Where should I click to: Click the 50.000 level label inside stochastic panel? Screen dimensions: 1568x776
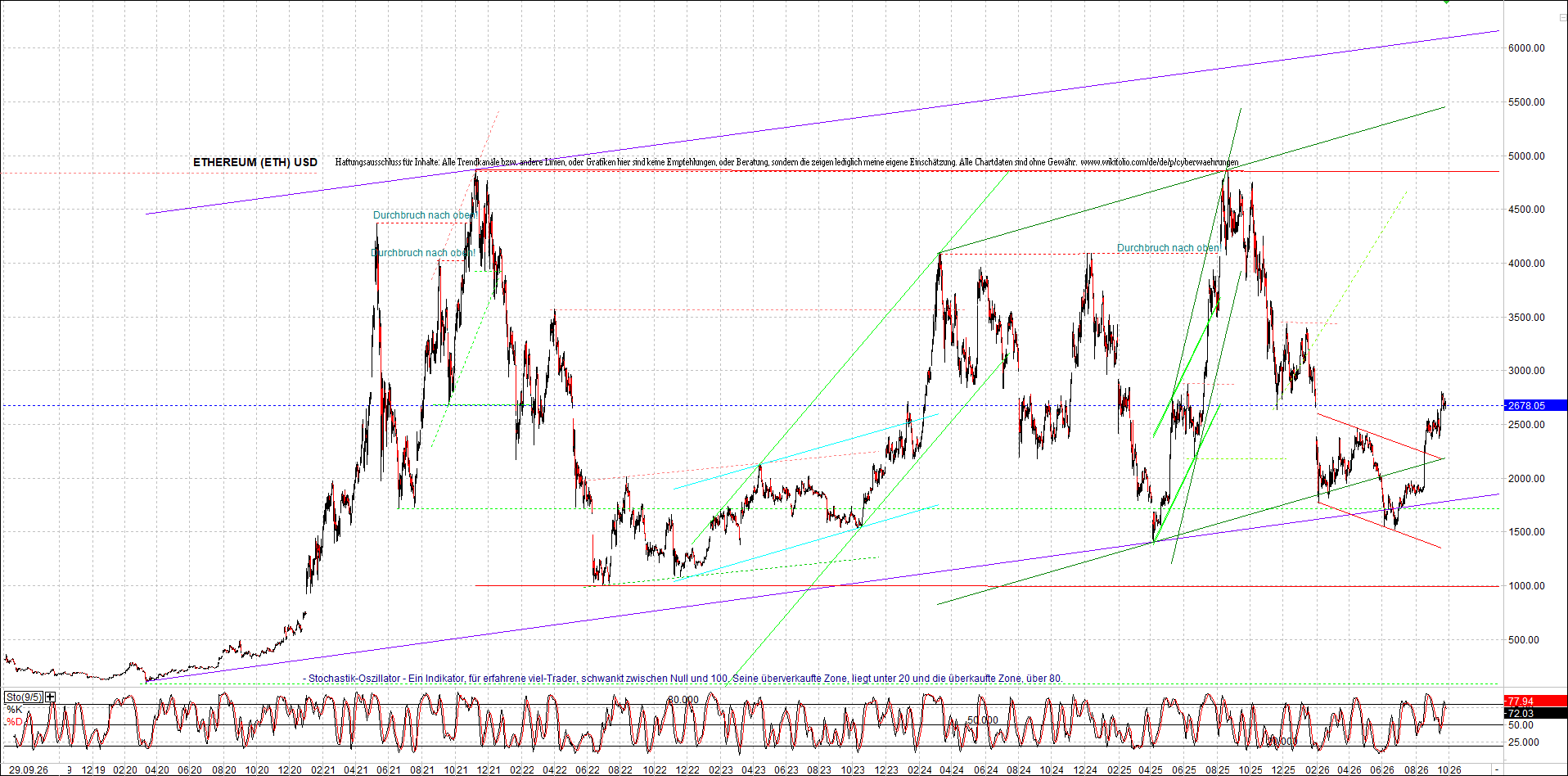click(x=983, y=720)
